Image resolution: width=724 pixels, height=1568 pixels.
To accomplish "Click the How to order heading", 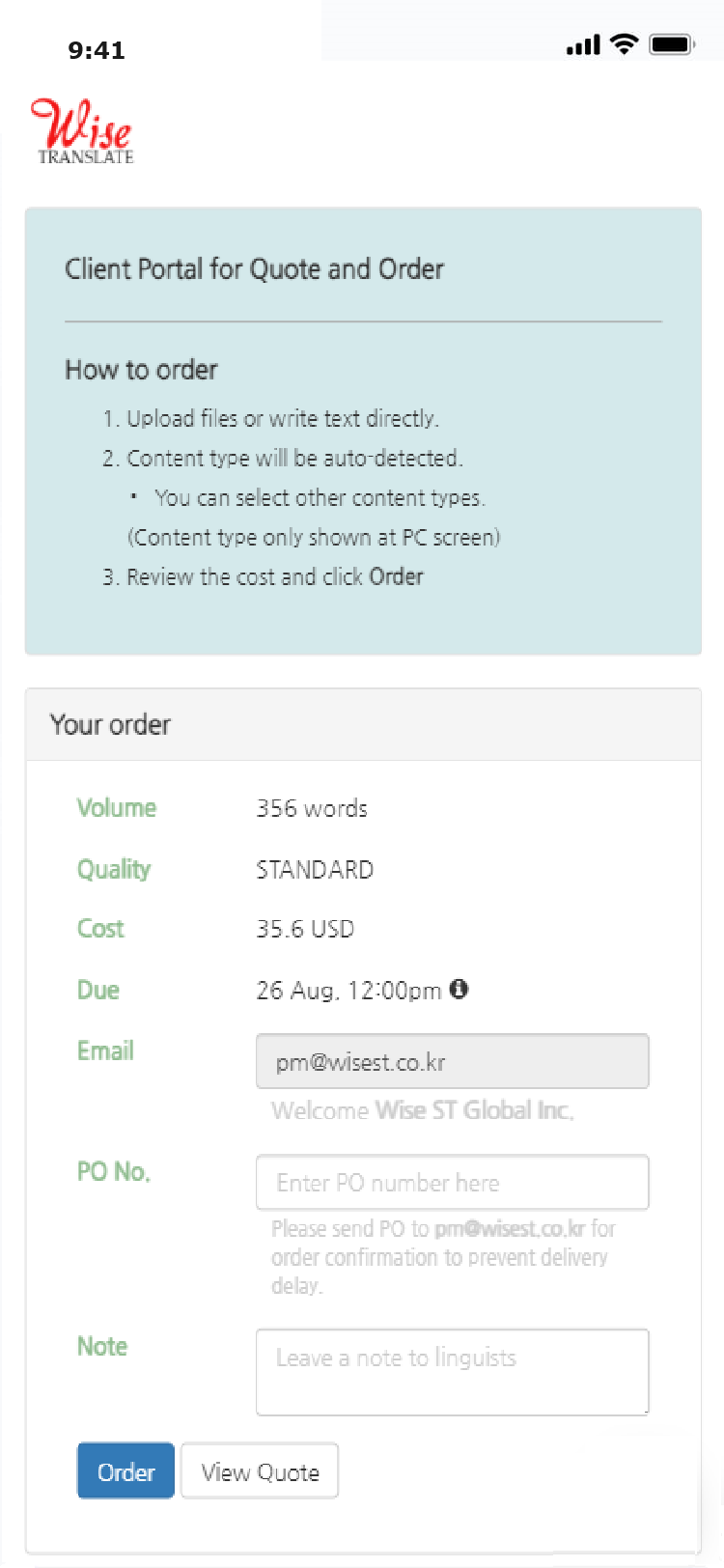I will pos(142,370).
